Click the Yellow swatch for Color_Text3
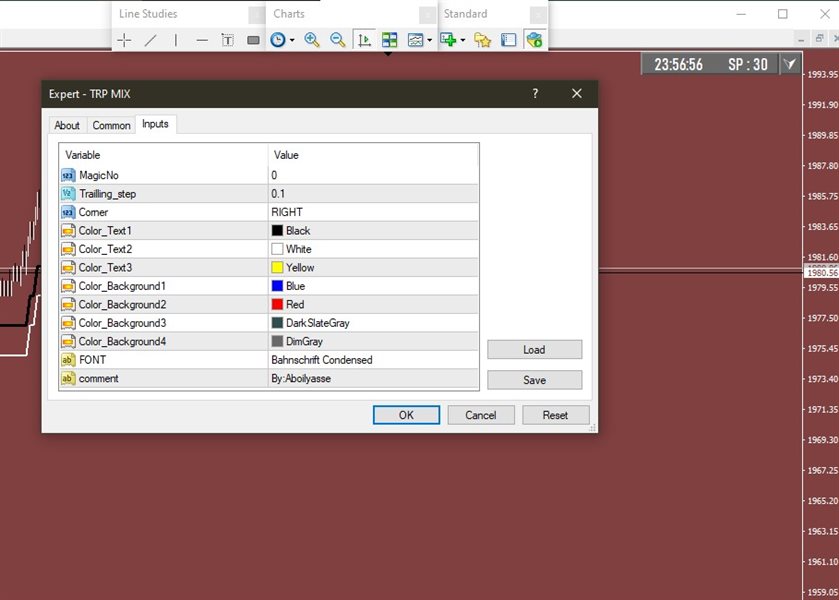This screenshot has height=600, width=839. pos(278,267)
